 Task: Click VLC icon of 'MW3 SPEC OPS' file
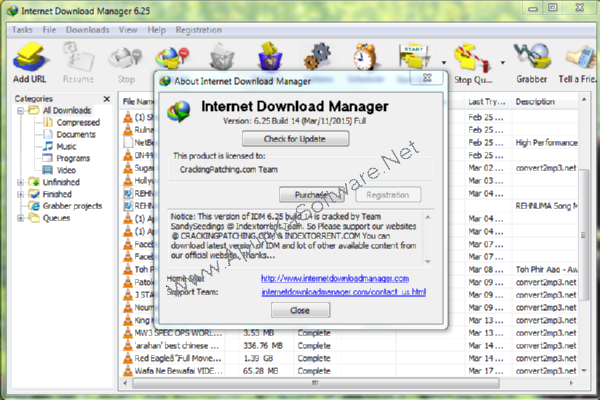tap(127, 333)
